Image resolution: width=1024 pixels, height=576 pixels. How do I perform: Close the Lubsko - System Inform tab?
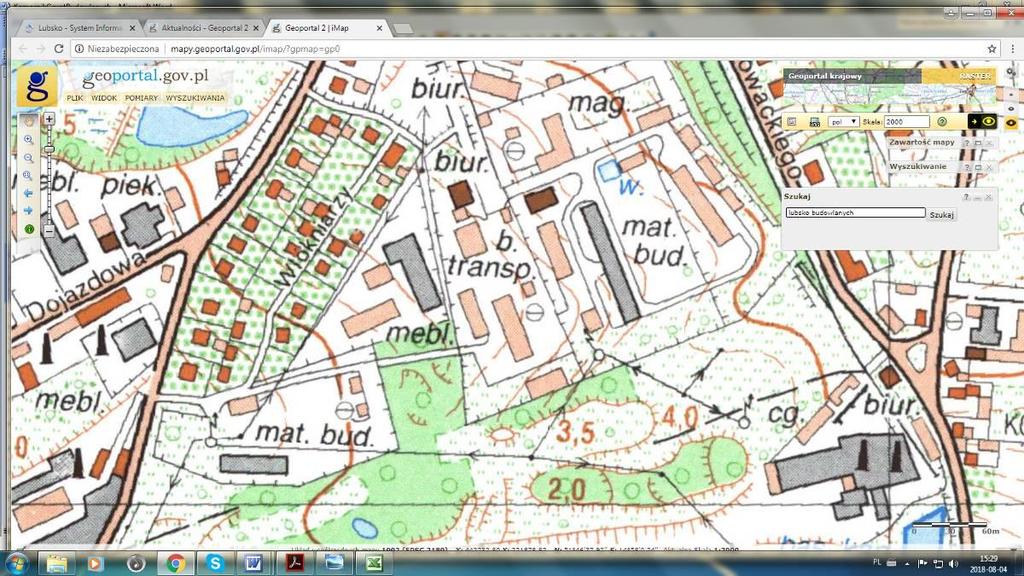pyautogui.click(x=133, y=28)
